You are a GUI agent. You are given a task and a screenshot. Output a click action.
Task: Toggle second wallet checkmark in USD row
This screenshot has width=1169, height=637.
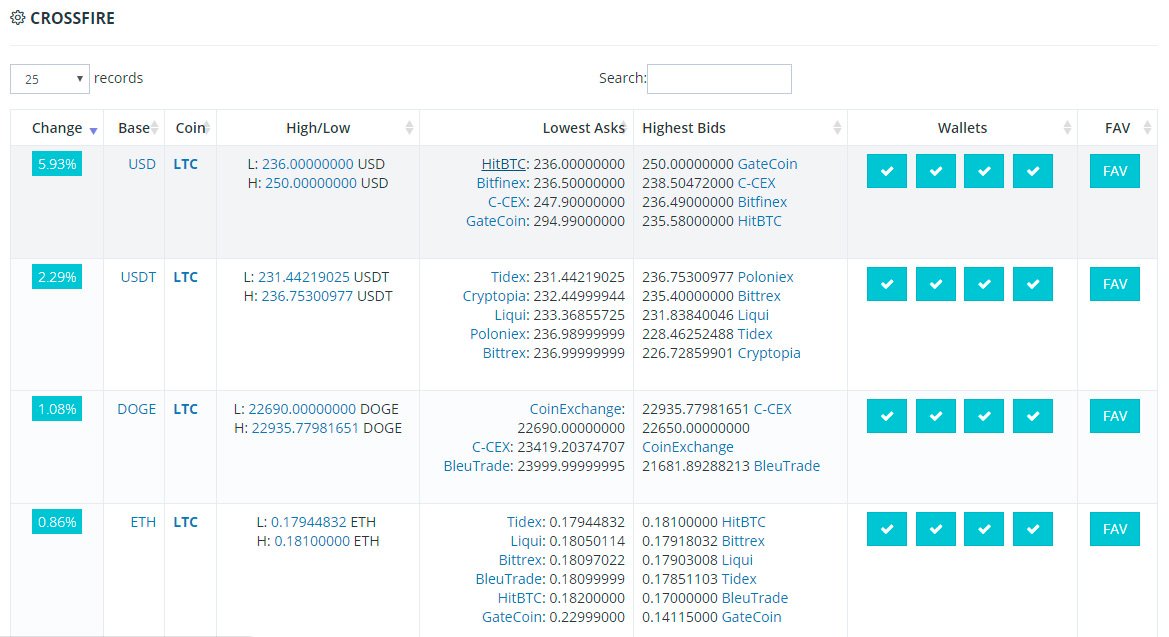(936, 171)
